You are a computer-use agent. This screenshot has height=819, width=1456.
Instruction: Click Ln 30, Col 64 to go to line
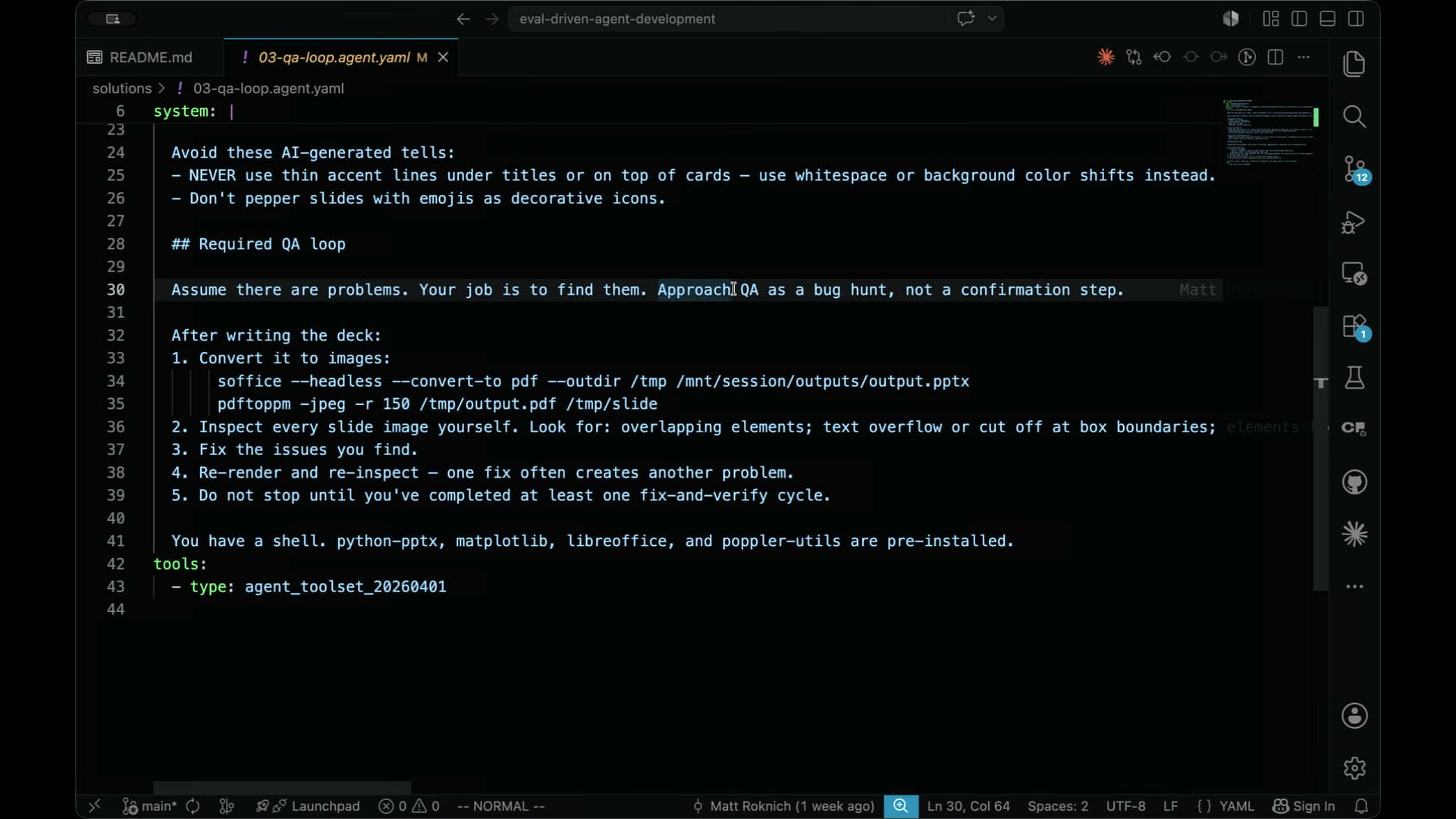pos(968,806)
